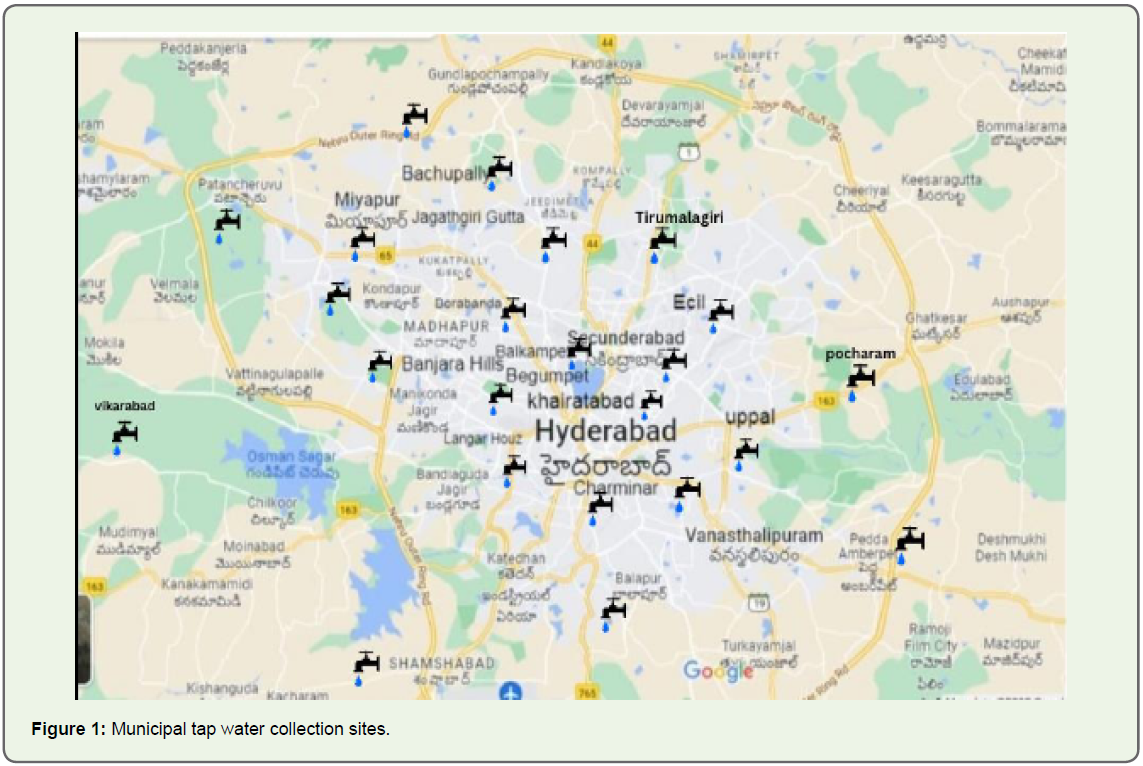Click the Turkayamjal place label
Viewport: 1143px width, 766px height.
coord(759,646)
